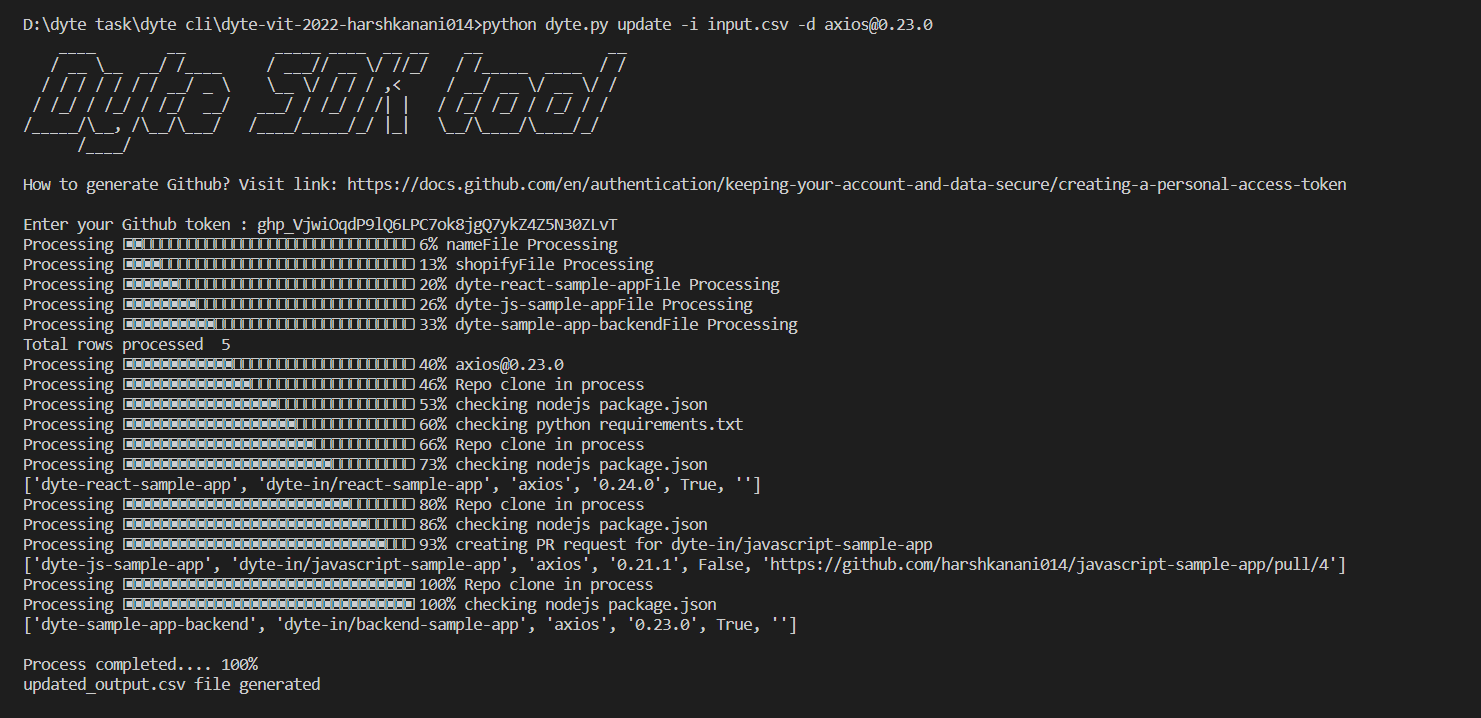This screenshot has height=718, width=1481.
Task: Click the entered GitHub token value
Action: click(444, 224)
